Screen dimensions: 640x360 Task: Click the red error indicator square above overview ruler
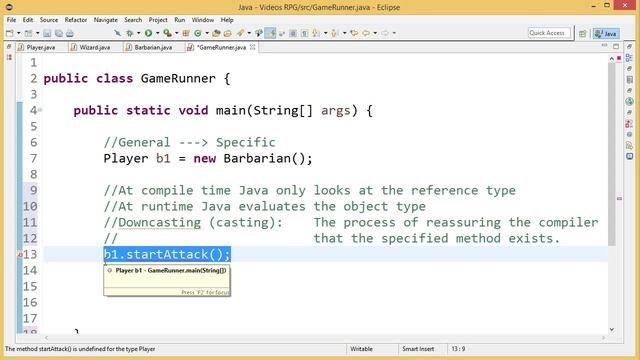click(619, 59)
